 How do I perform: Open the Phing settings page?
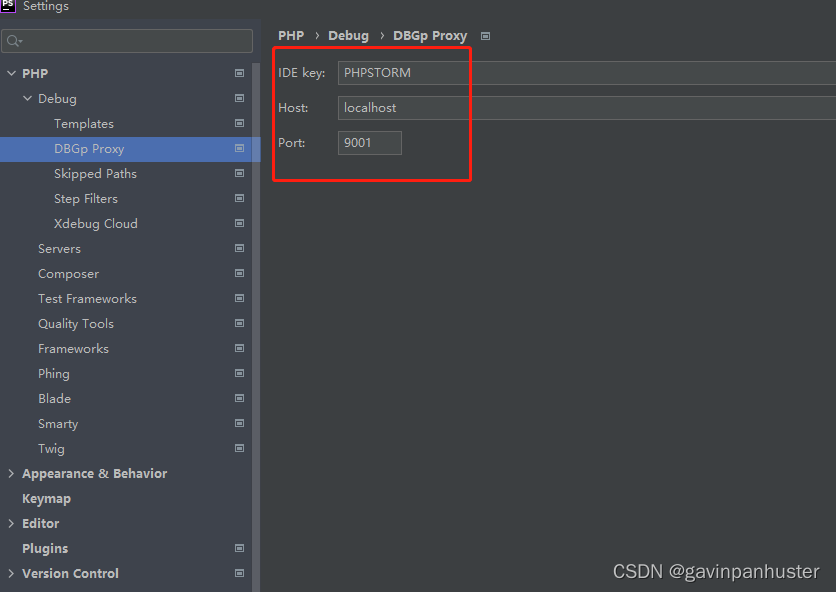tap(54, 374)
